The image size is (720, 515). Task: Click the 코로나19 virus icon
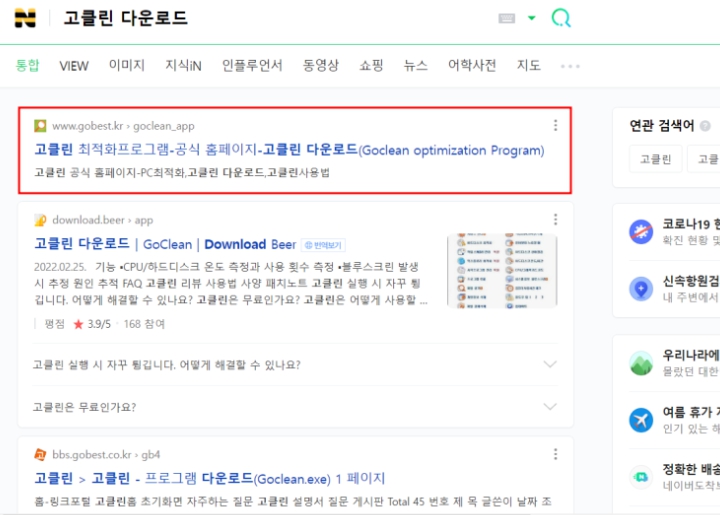click(641, 231)
